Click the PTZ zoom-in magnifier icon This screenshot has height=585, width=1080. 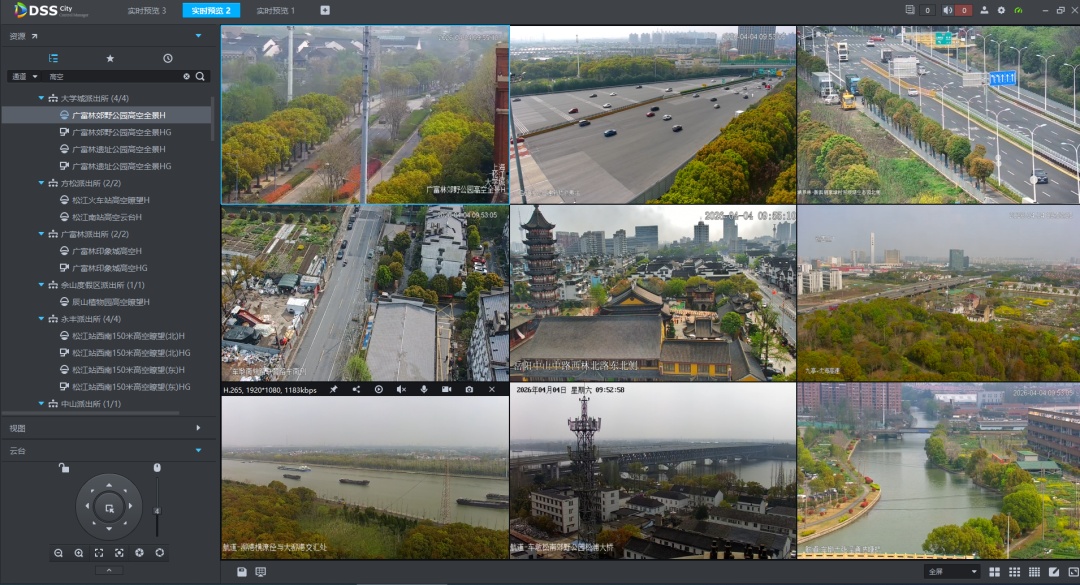click(x=79, y=553)
